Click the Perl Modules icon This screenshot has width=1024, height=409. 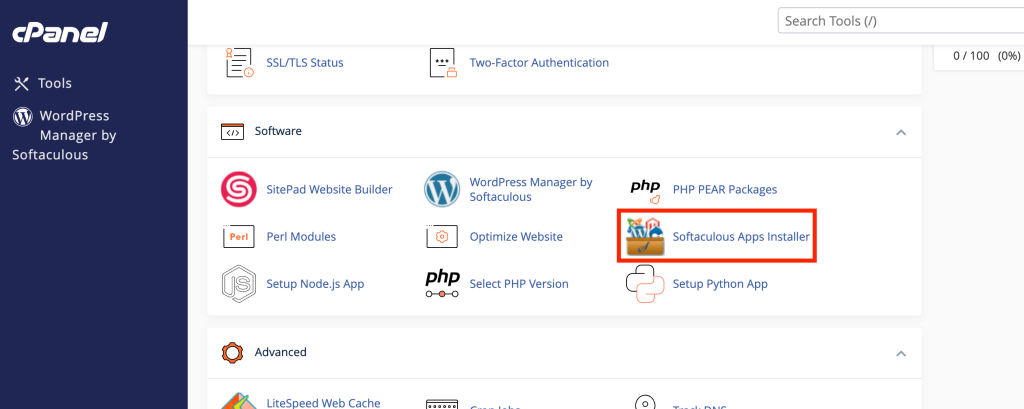pyautogui.click(x=239, y=237)
